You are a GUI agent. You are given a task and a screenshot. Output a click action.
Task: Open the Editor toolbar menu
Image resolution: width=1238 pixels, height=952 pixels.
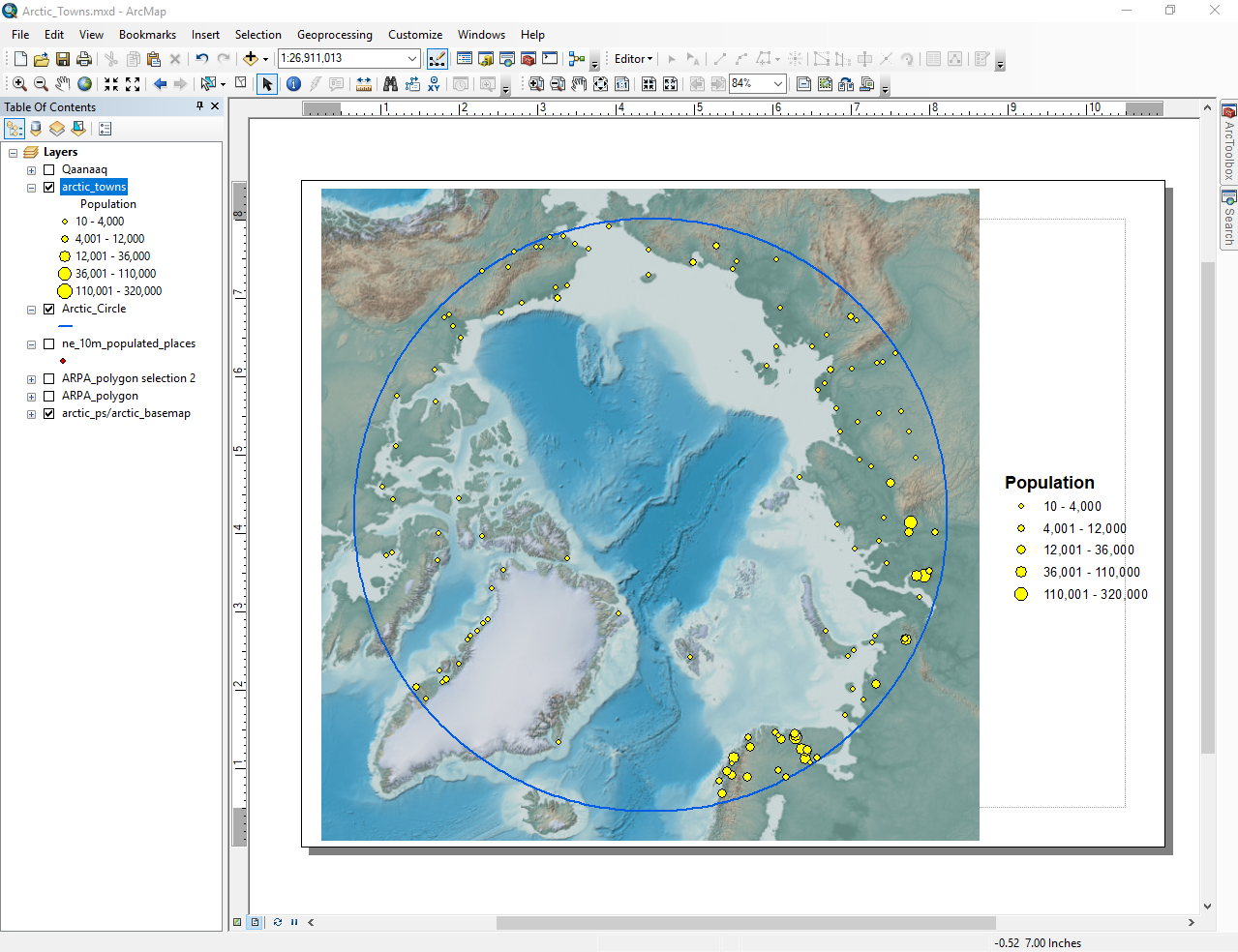pos(633,59)
